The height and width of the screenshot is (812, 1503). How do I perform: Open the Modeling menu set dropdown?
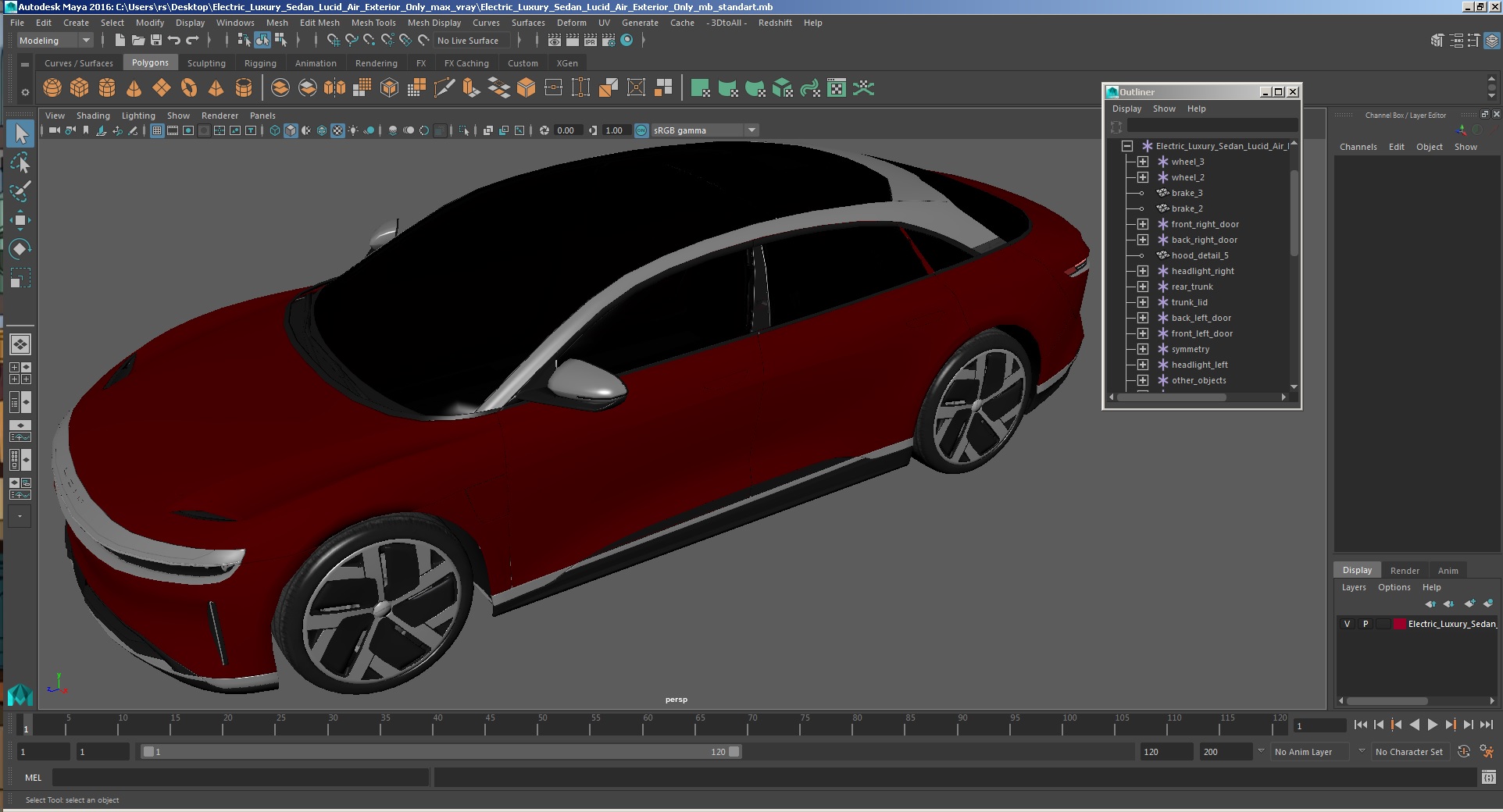pyautogui.click(x=55, y=41)
